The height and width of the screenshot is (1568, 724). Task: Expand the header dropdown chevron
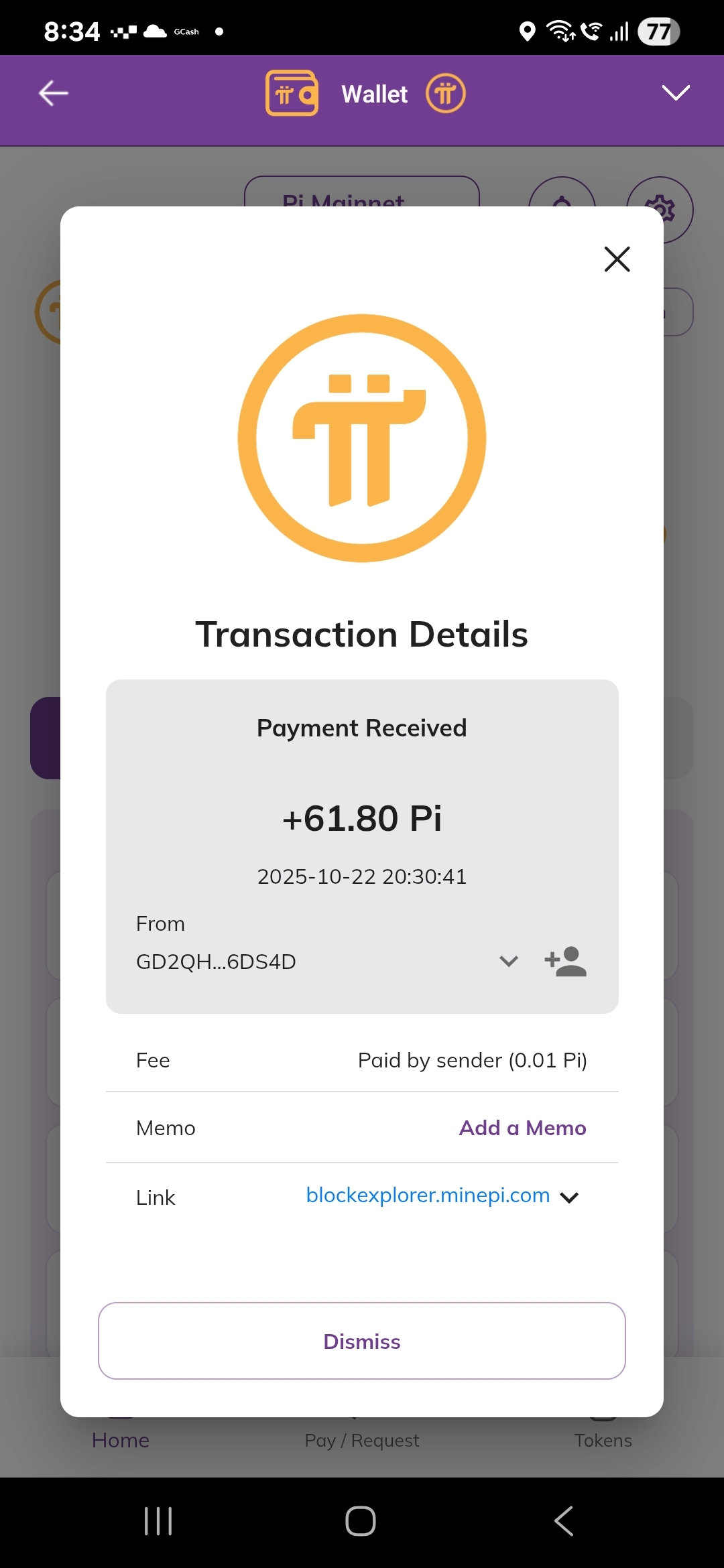click(x=676, y=93)
